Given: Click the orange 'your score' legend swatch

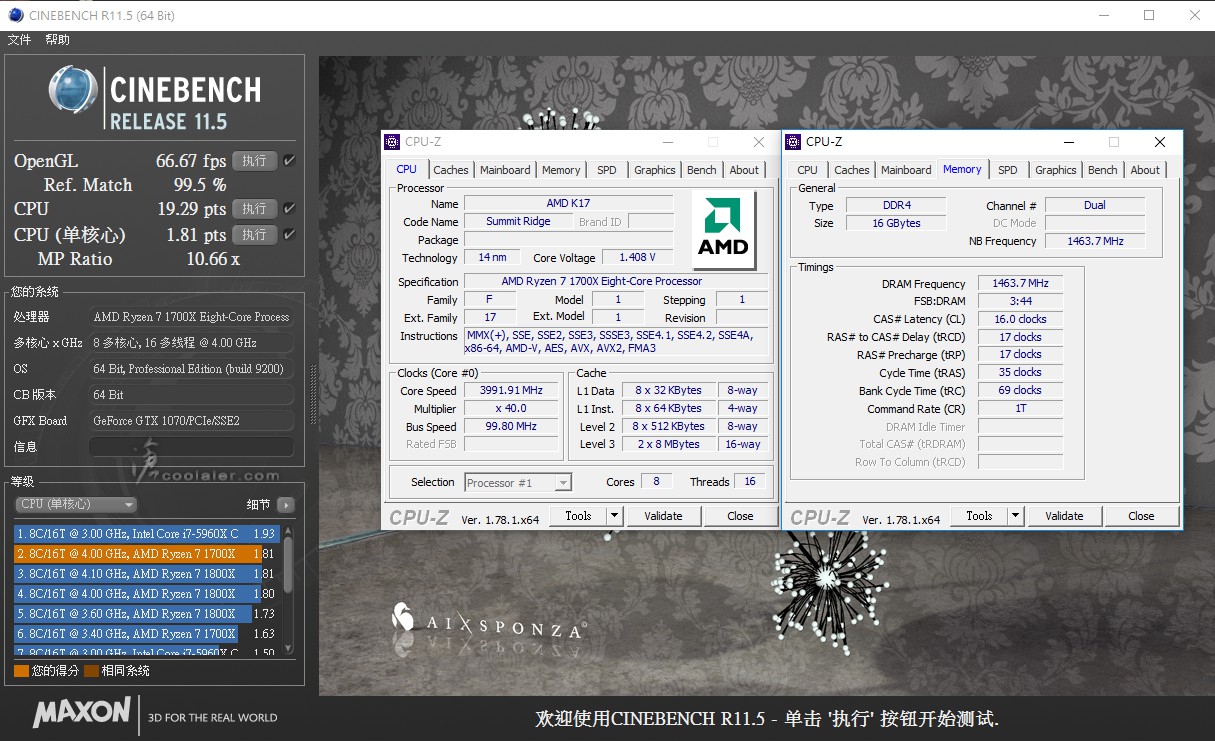Looking at the screenshot, I should pyautogui.click(x=21, y=671).
